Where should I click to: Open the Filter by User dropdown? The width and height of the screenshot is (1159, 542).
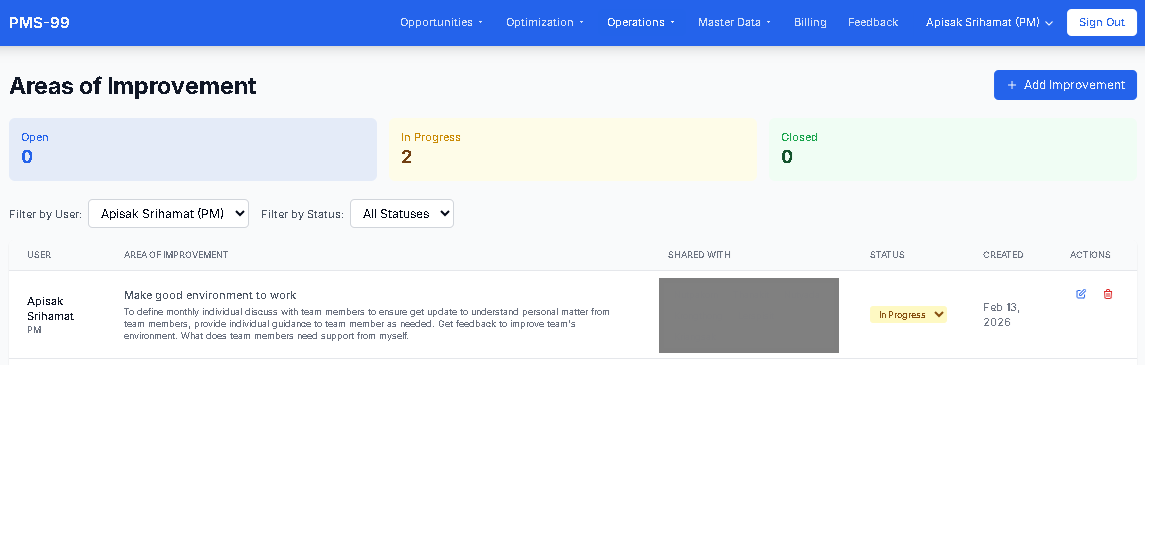click(168, 213)
